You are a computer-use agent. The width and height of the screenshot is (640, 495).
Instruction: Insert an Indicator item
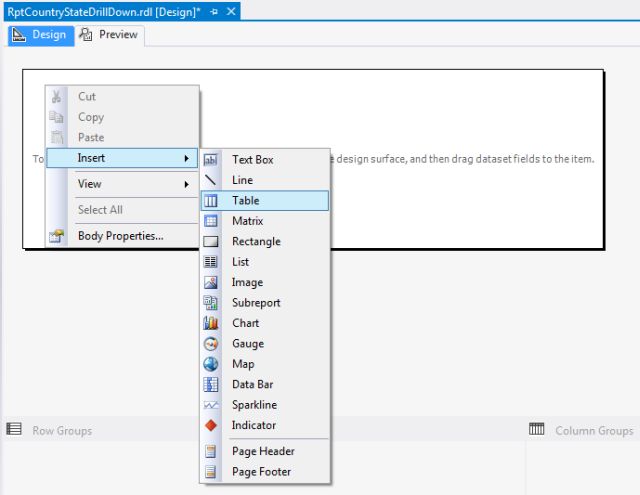tap(265, 425)
